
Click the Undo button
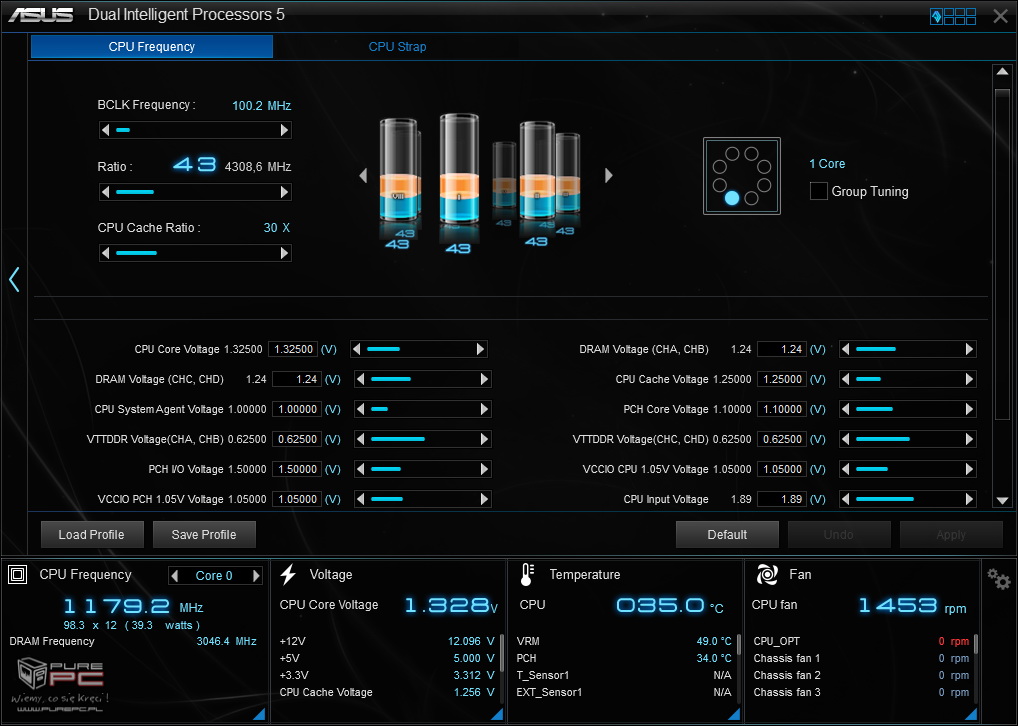click(839, 534)
